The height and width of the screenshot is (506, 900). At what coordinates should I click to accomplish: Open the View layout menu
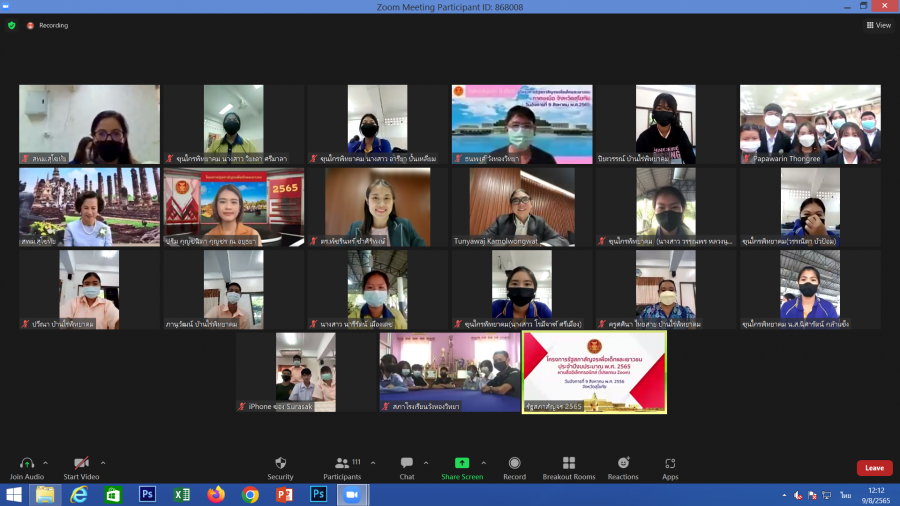tap(878, 25)
